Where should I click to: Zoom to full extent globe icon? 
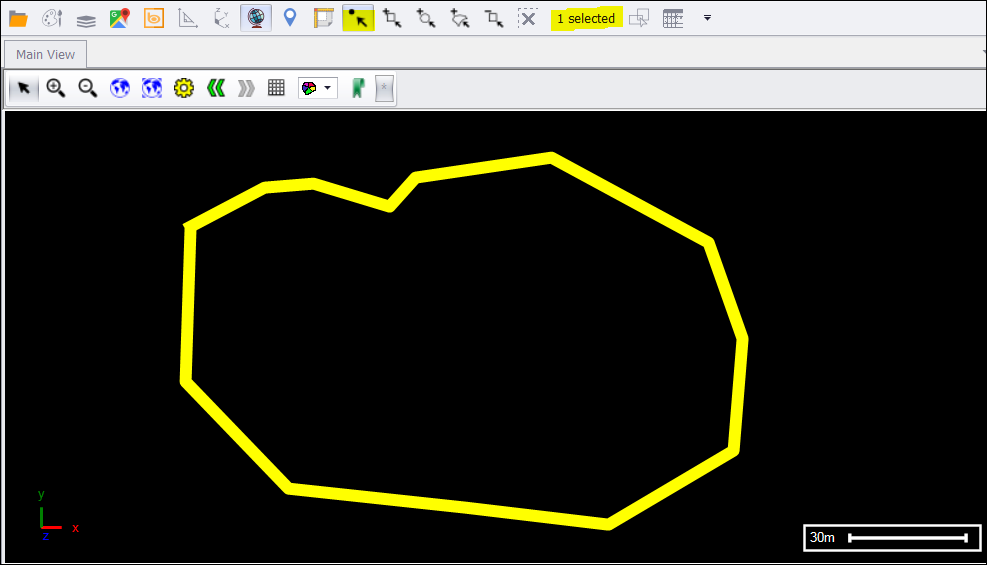120,88
